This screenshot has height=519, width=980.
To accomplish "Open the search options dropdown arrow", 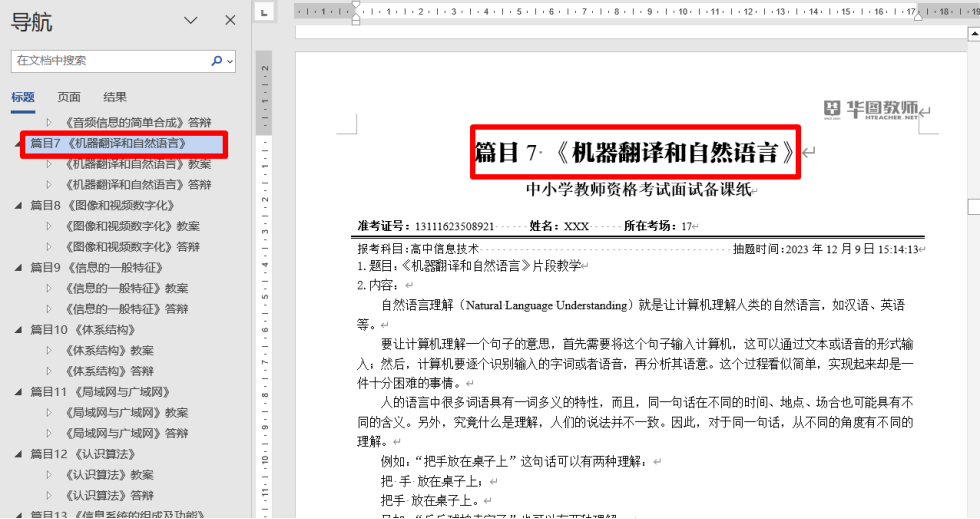I will 231,61.
